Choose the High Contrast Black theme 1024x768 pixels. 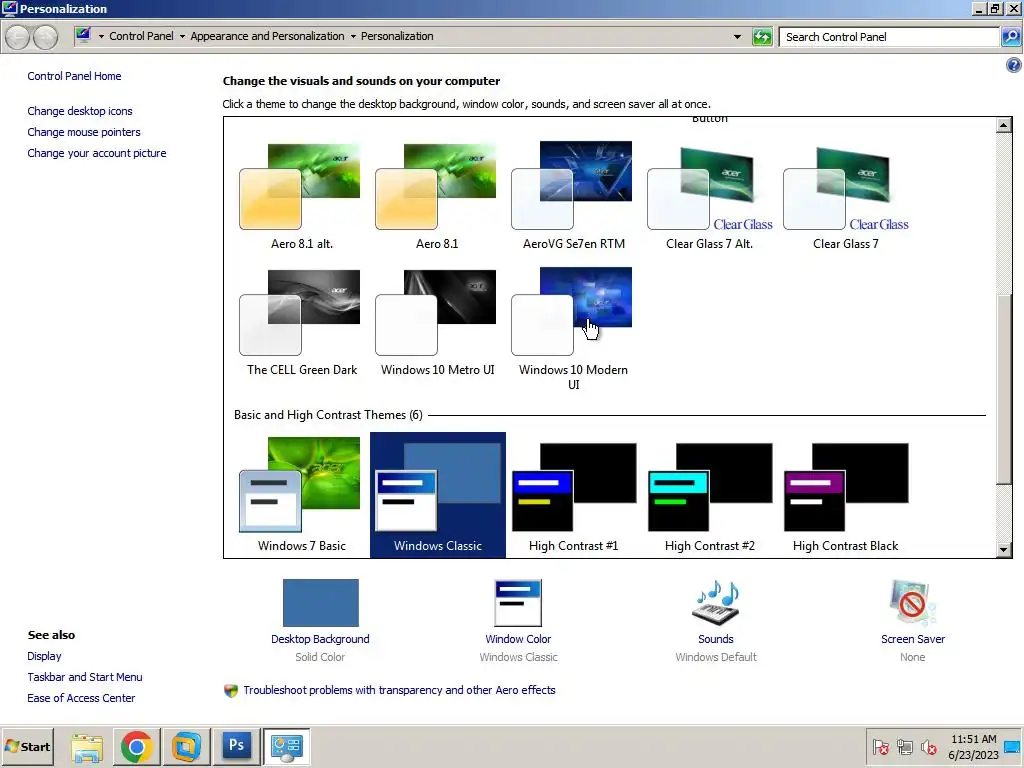pyautogui.click(x=845, y=495)
